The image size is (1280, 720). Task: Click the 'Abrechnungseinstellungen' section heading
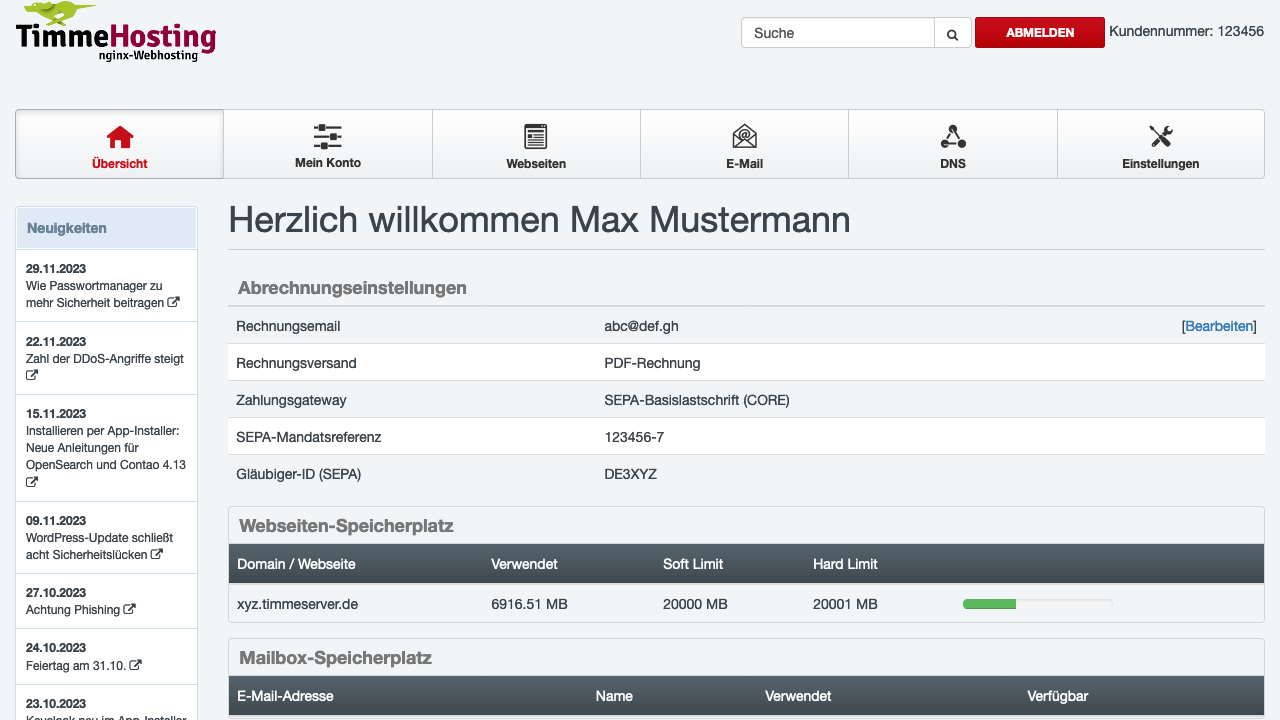(352, 288)
